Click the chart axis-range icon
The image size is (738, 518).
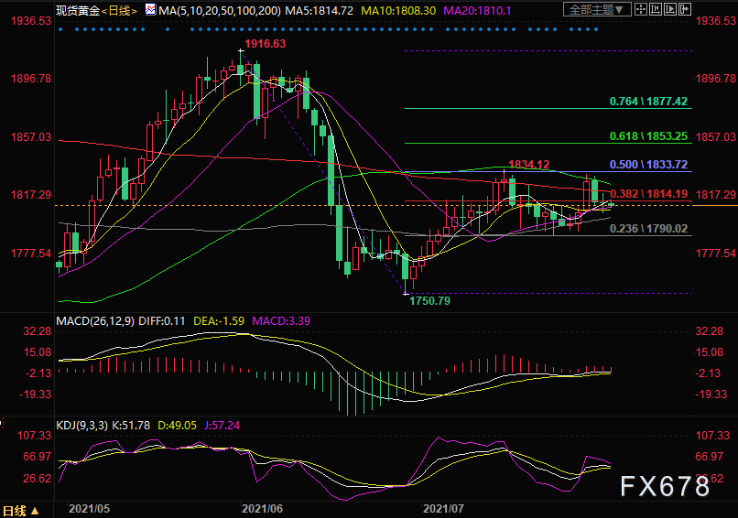(x=655, y=9)
